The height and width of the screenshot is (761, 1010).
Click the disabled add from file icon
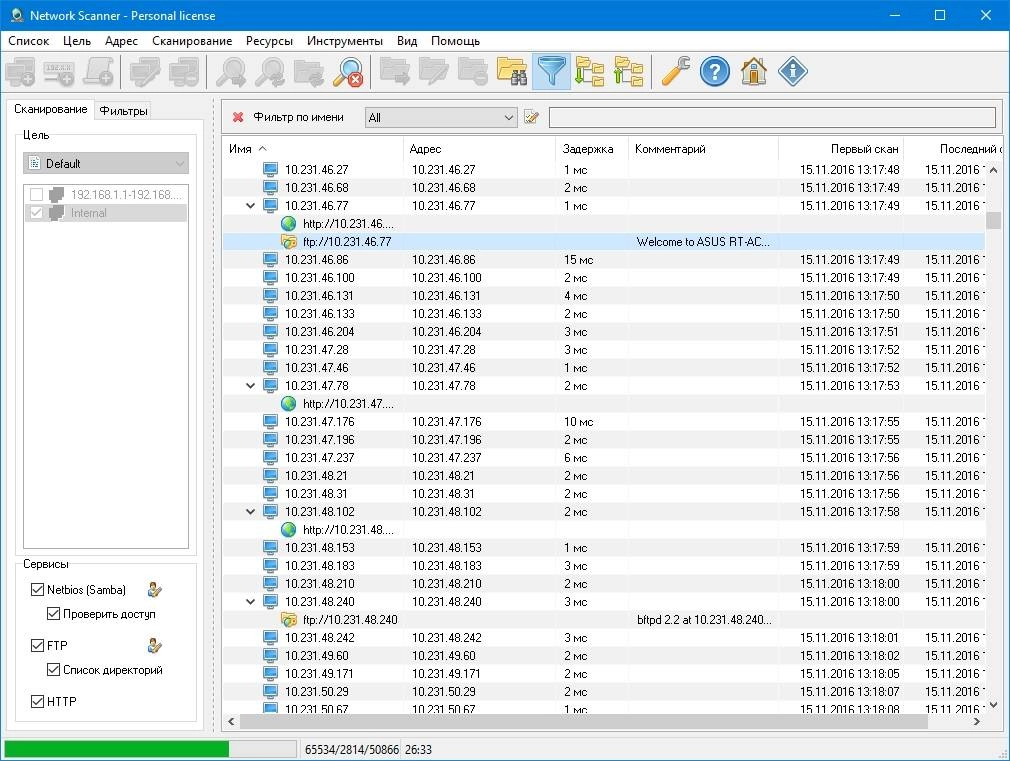tap(99, 72)
